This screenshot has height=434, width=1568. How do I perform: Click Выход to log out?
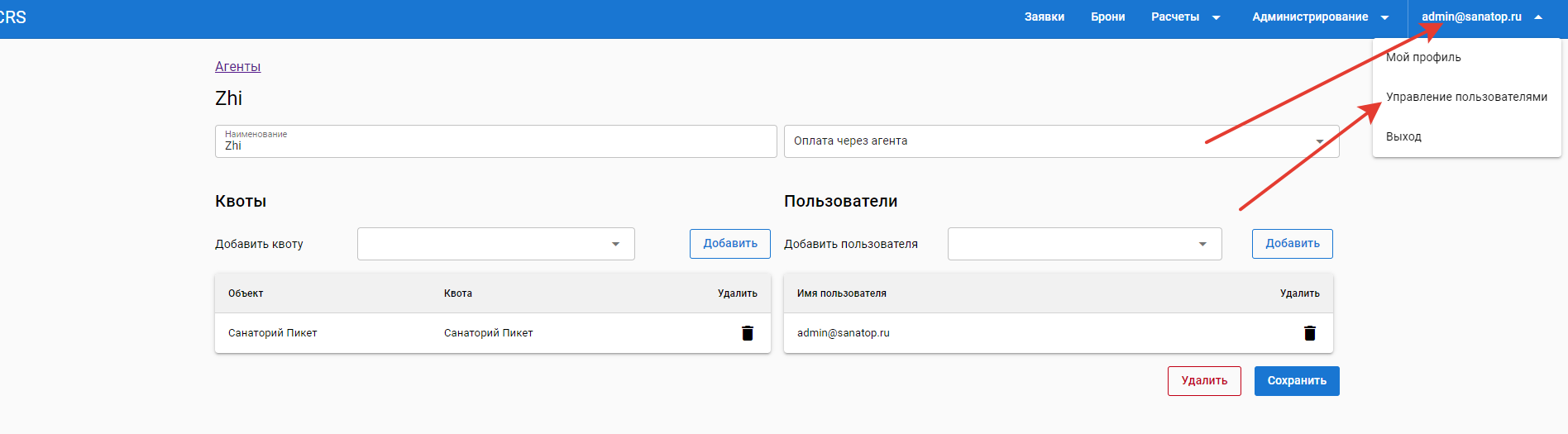click(1403, 136)
